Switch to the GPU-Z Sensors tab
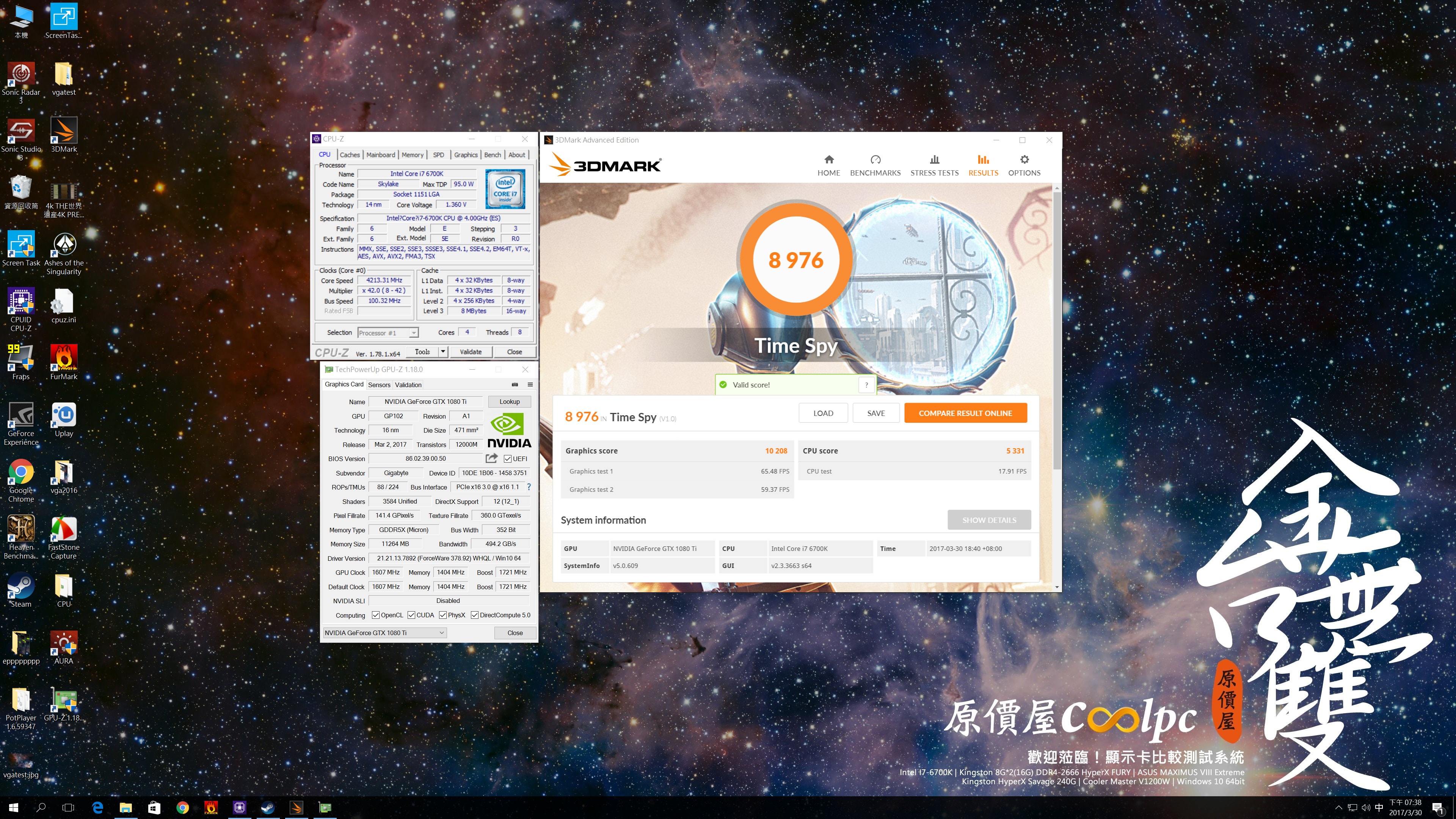 379,385
